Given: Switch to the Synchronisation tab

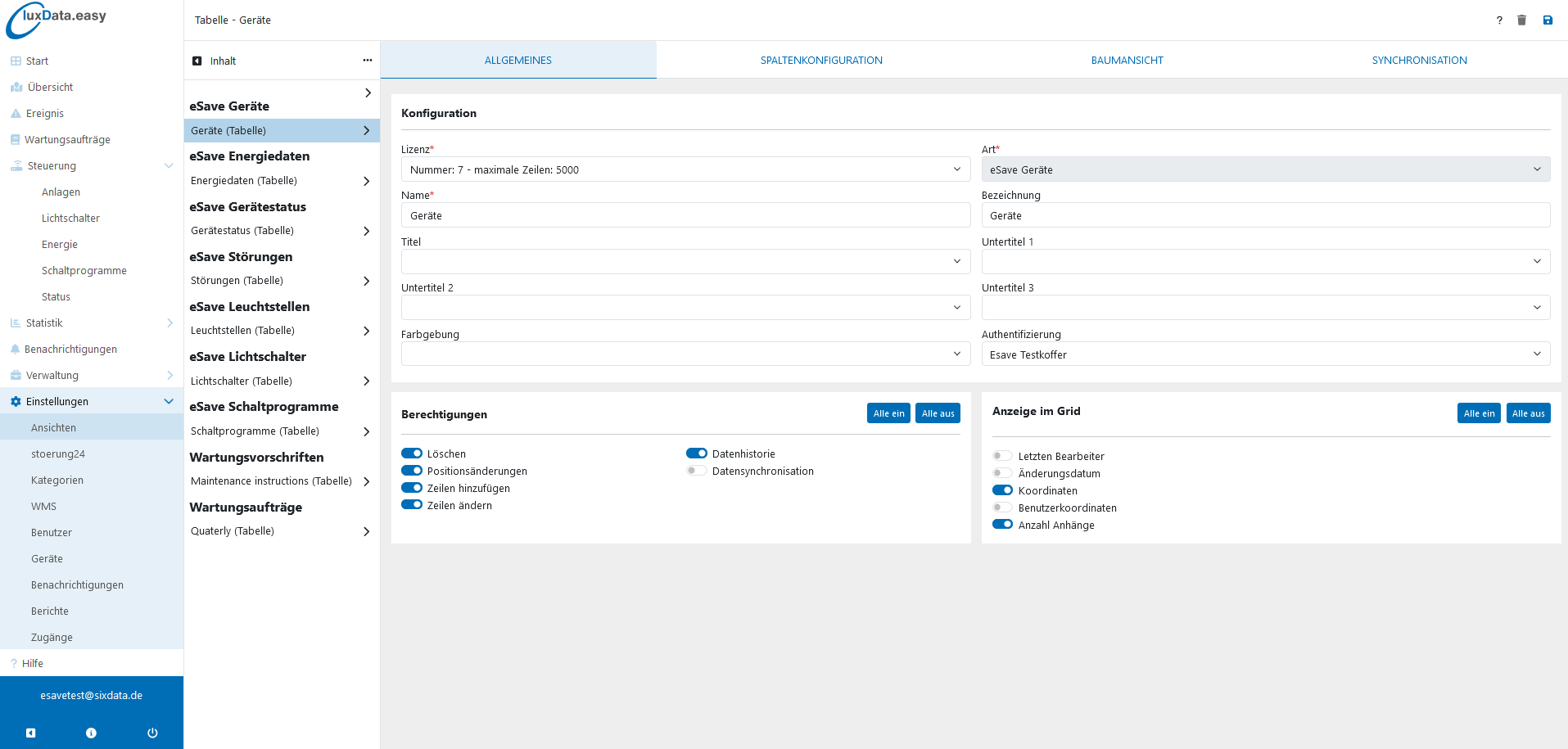Looking at the screenshot, I should click(1419, 60).
